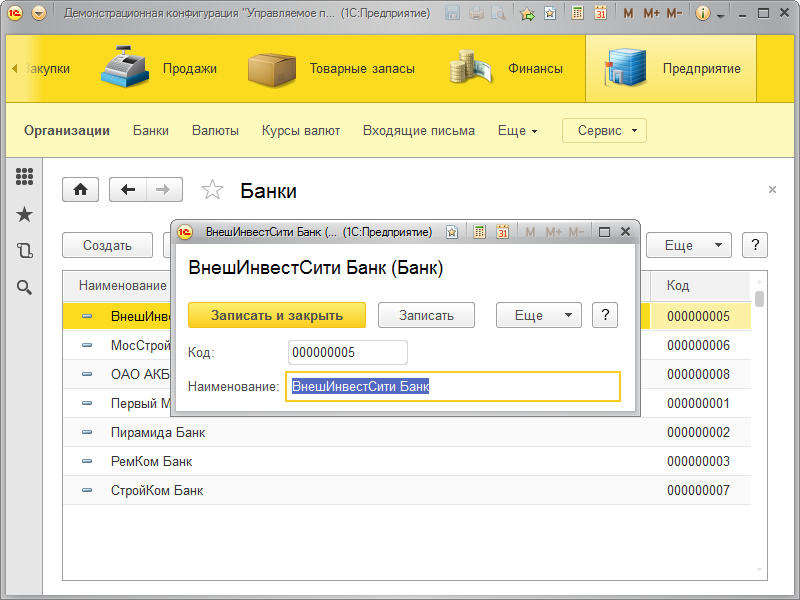Viewport: 800px width, 600px height.
Task: Open History icon in left sidebar
Action: click(x=25, y=251)
